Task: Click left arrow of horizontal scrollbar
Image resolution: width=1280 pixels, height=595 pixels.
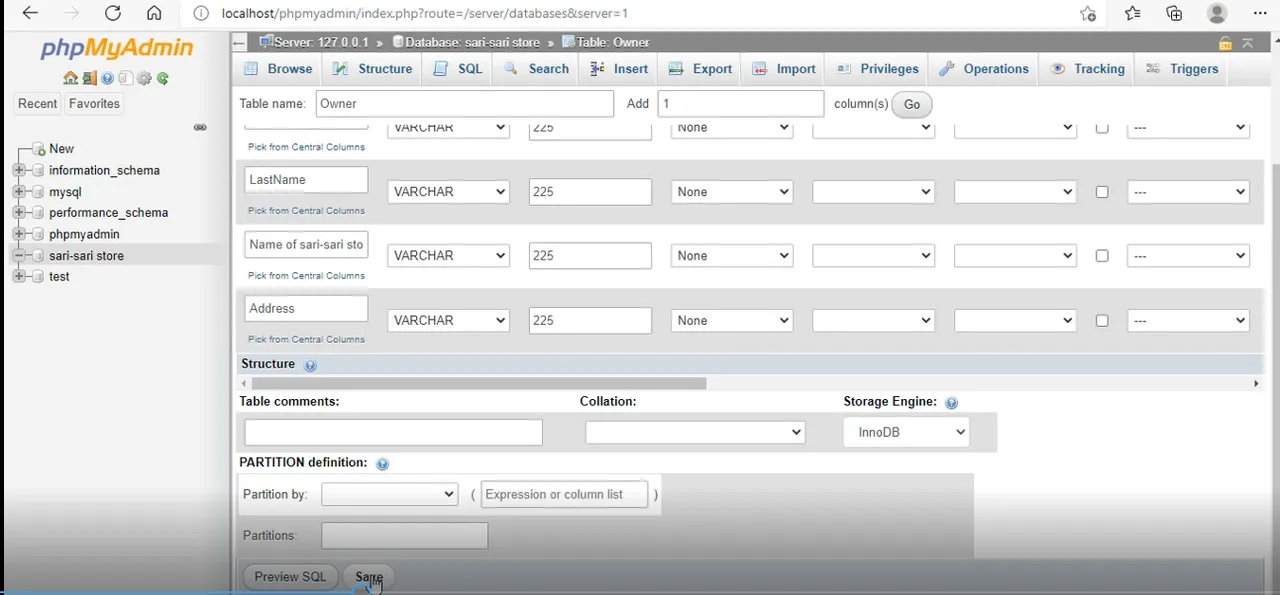Action: [243, 383]
